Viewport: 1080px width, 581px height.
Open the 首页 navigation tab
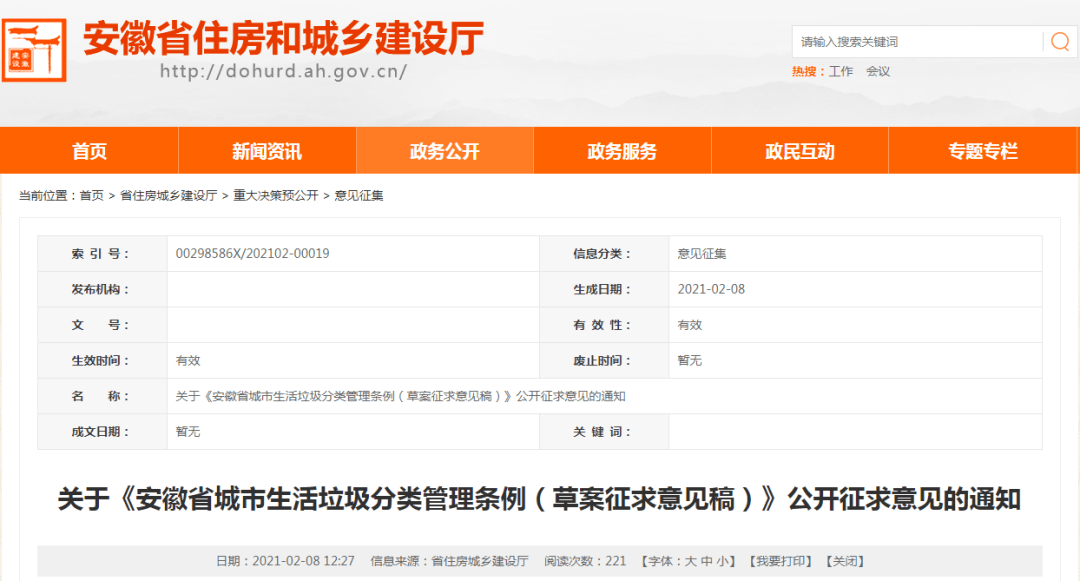pos(90,151)
